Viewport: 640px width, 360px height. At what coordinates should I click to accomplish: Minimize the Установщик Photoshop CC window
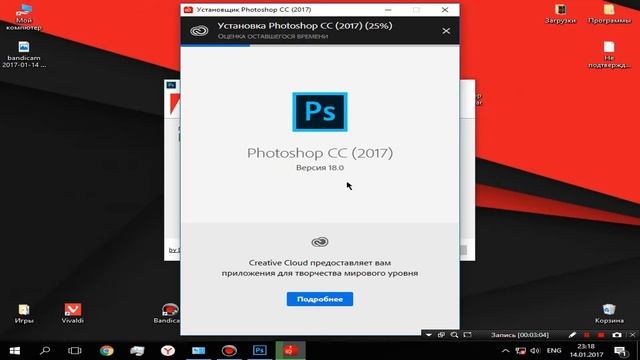click(388, 10)
